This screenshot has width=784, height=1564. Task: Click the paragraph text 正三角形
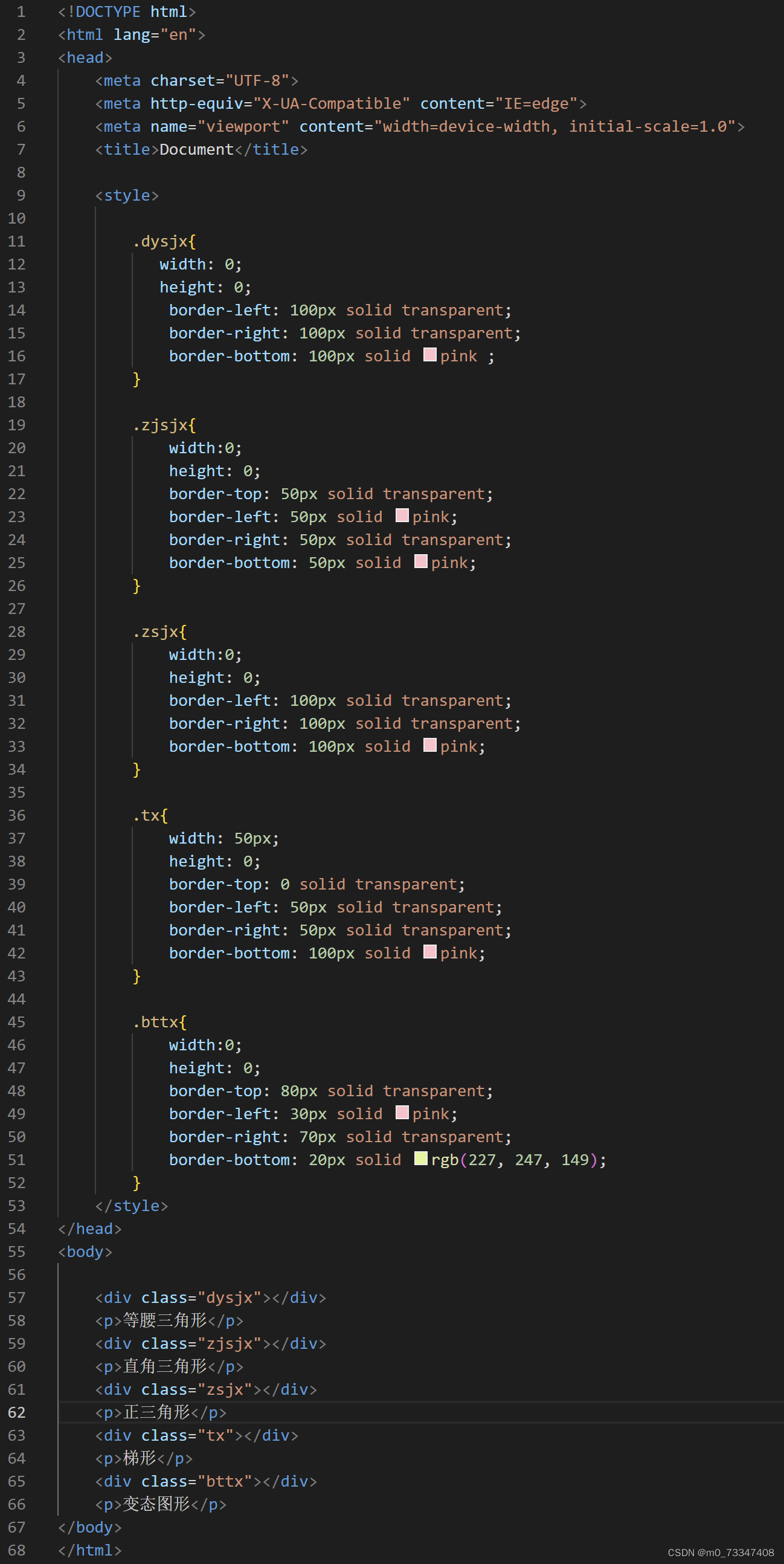[156, 1412]
